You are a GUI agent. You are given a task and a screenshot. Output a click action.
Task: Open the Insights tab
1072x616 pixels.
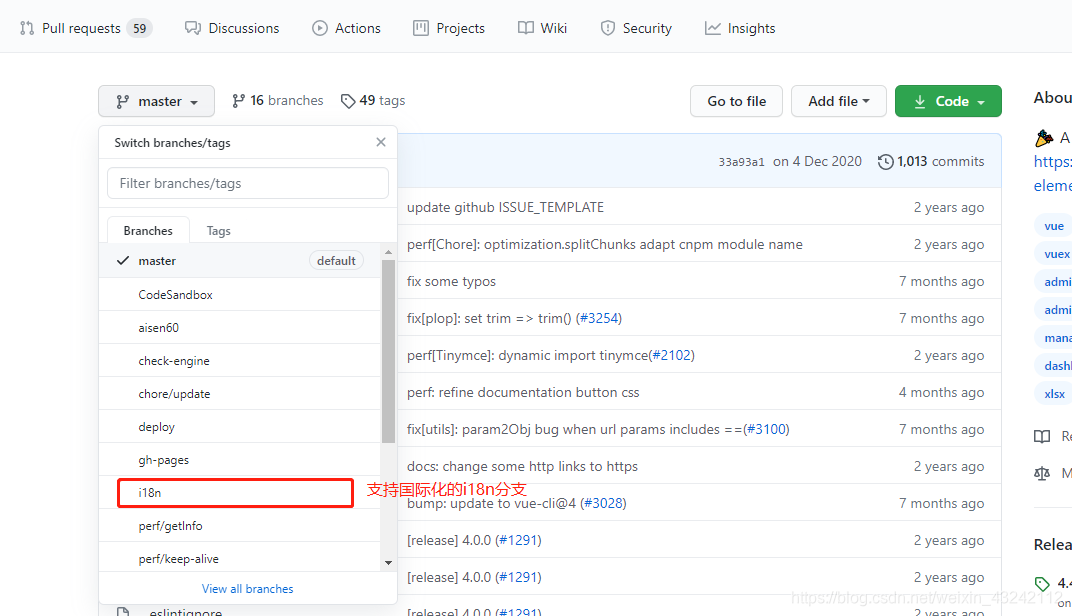tap(740, 28)
